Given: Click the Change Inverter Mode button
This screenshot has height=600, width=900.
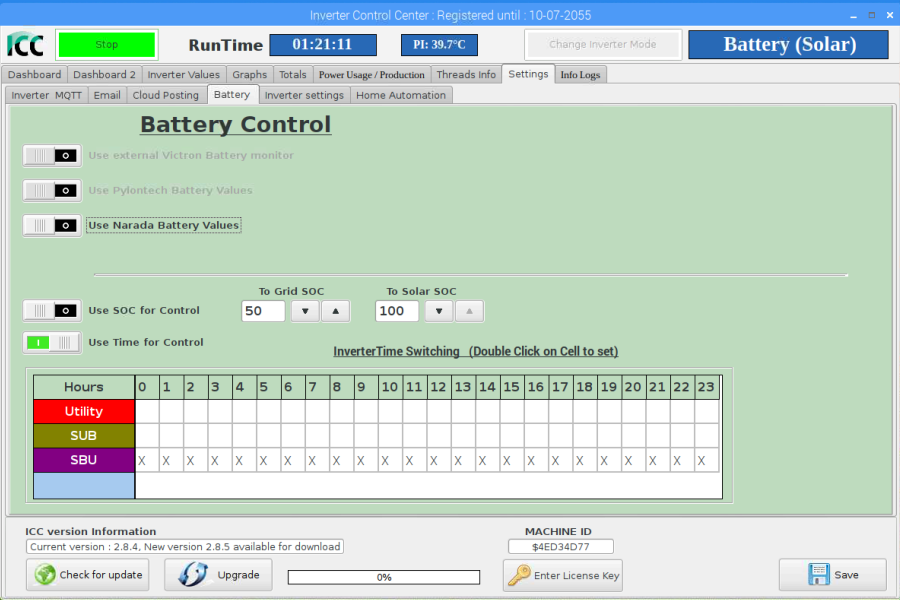Looking at the screenshot, I should 602,45.
